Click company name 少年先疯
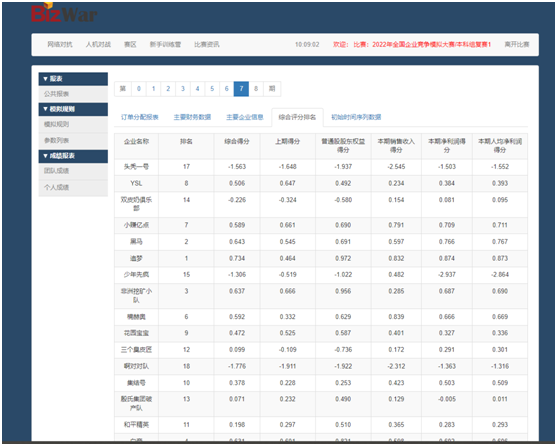The width and height of the screenshot is (557, 446). click(136, 274)
